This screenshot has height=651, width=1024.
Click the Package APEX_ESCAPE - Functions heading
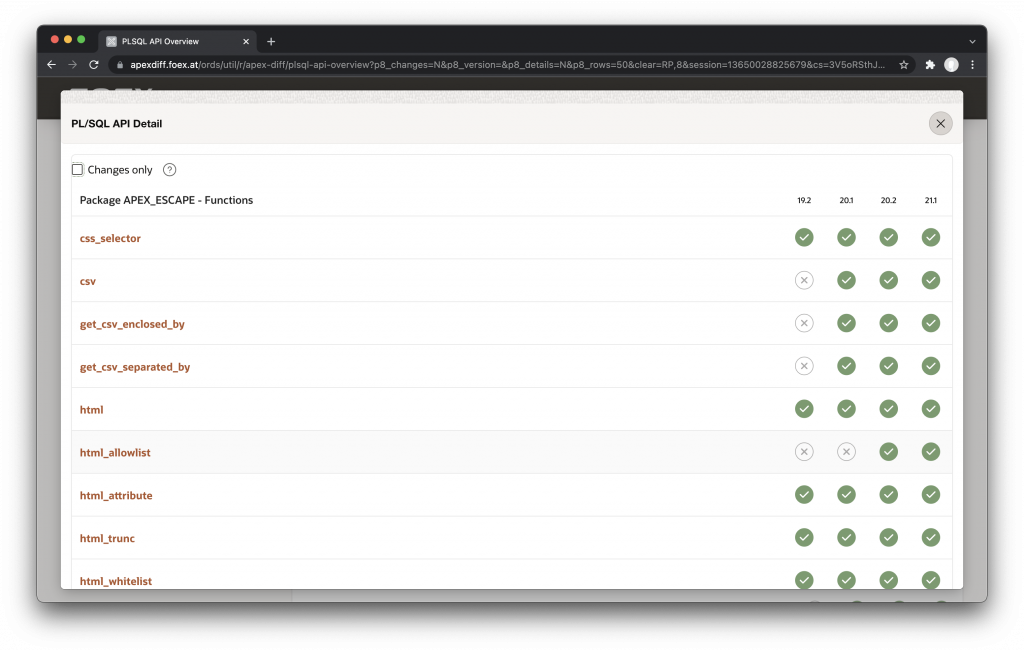166,200
